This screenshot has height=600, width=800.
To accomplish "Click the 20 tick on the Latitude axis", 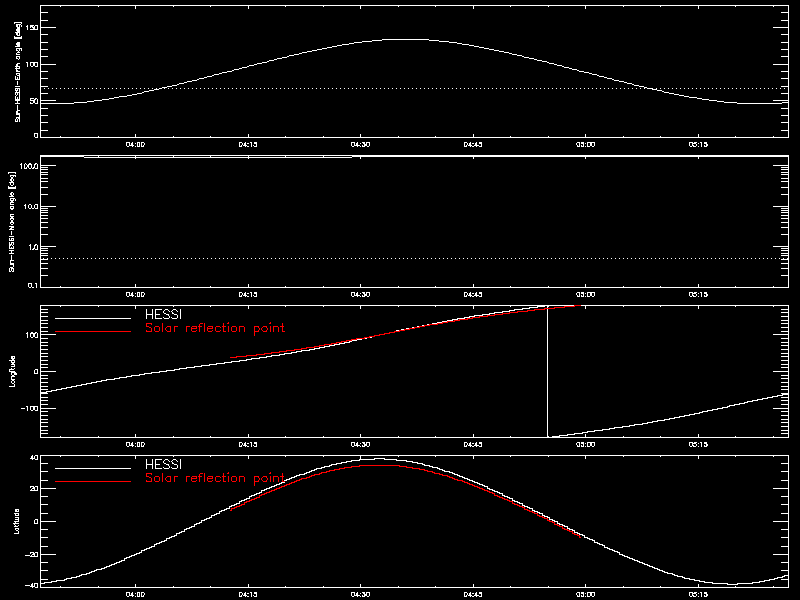I will click(34, 489).
